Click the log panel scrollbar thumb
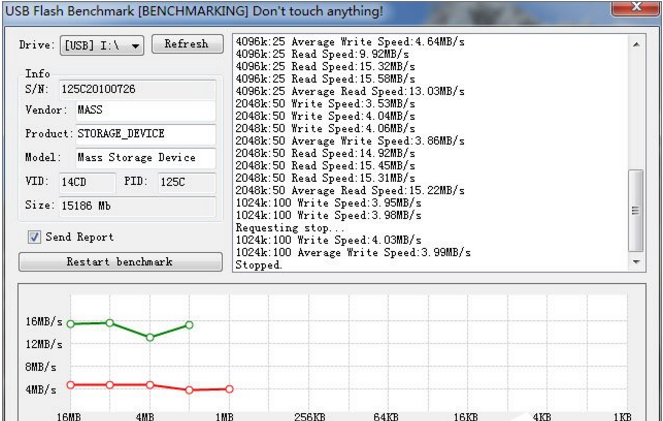663x421 pixels. (636, 210)
